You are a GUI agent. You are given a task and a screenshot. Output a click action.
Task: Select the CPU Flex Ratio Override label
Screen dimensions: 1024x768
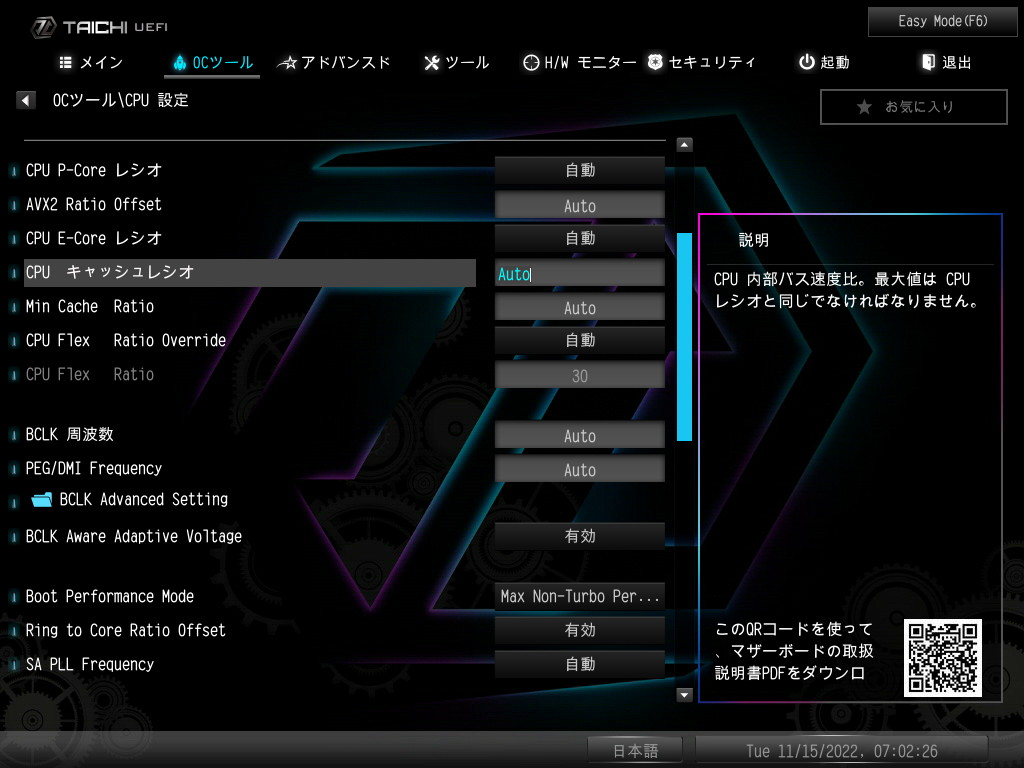(x=125, y=340)
